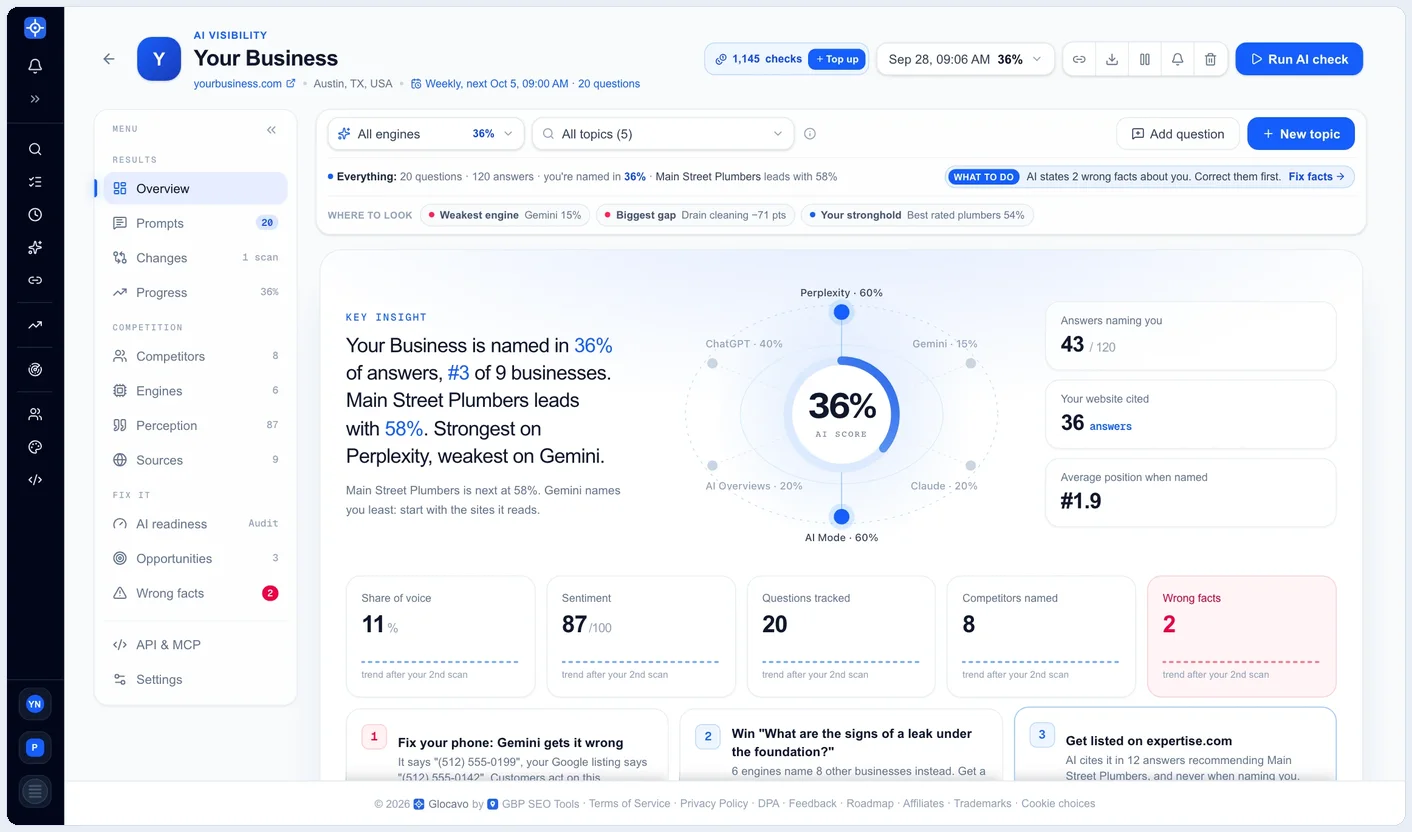Open the All engines dropdown
Viewport: 1412px width, 832px height.
426,134
